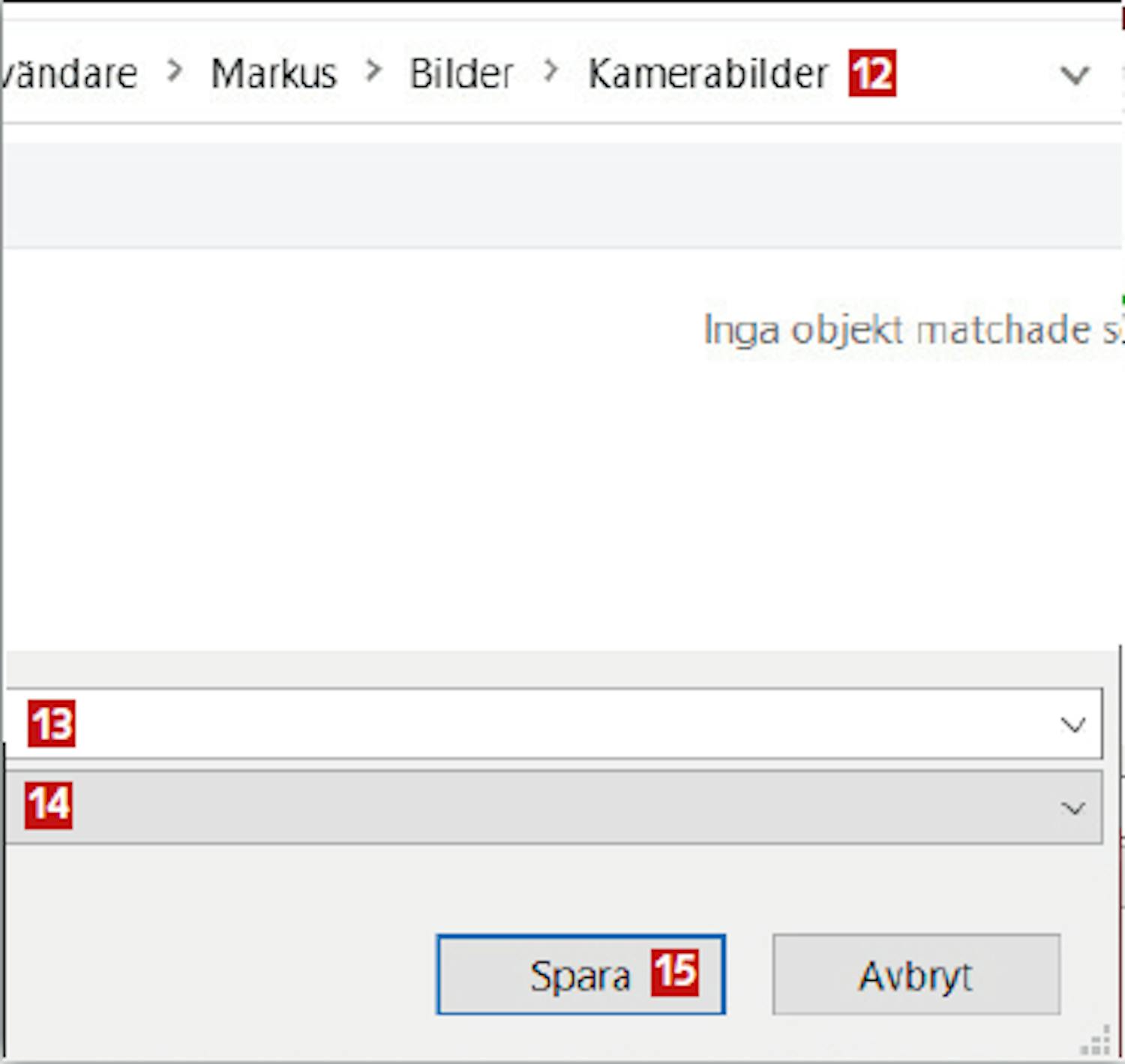Click the resize grip in the dialog corner
This screenshot has width=1125, height=1064.
point(1097,1042)
